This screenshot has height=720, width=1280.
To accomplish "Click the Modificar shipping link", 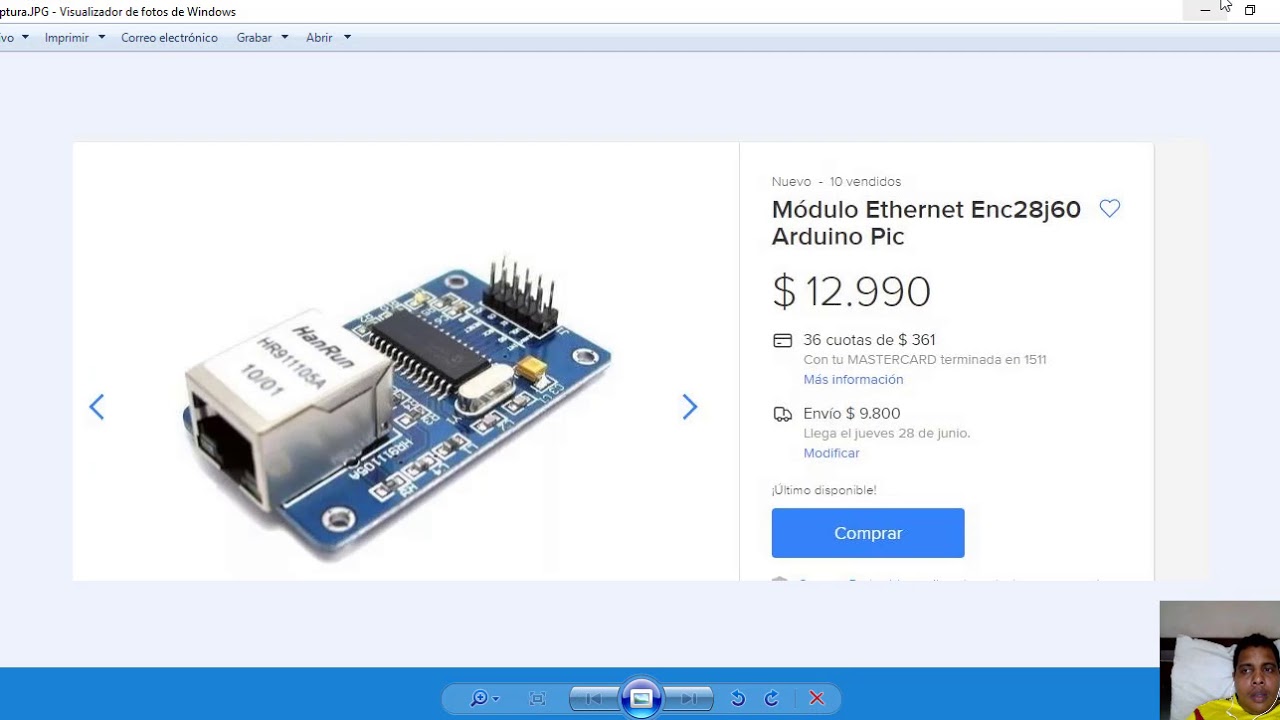I will 831,453.
